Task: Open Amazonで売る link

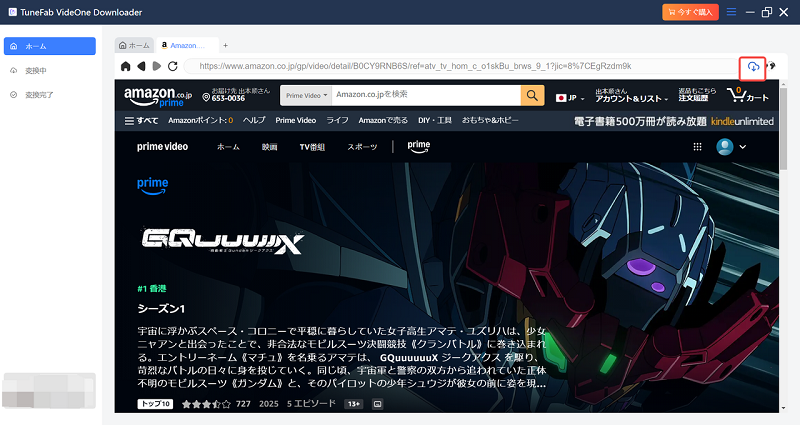Action: 383,120
